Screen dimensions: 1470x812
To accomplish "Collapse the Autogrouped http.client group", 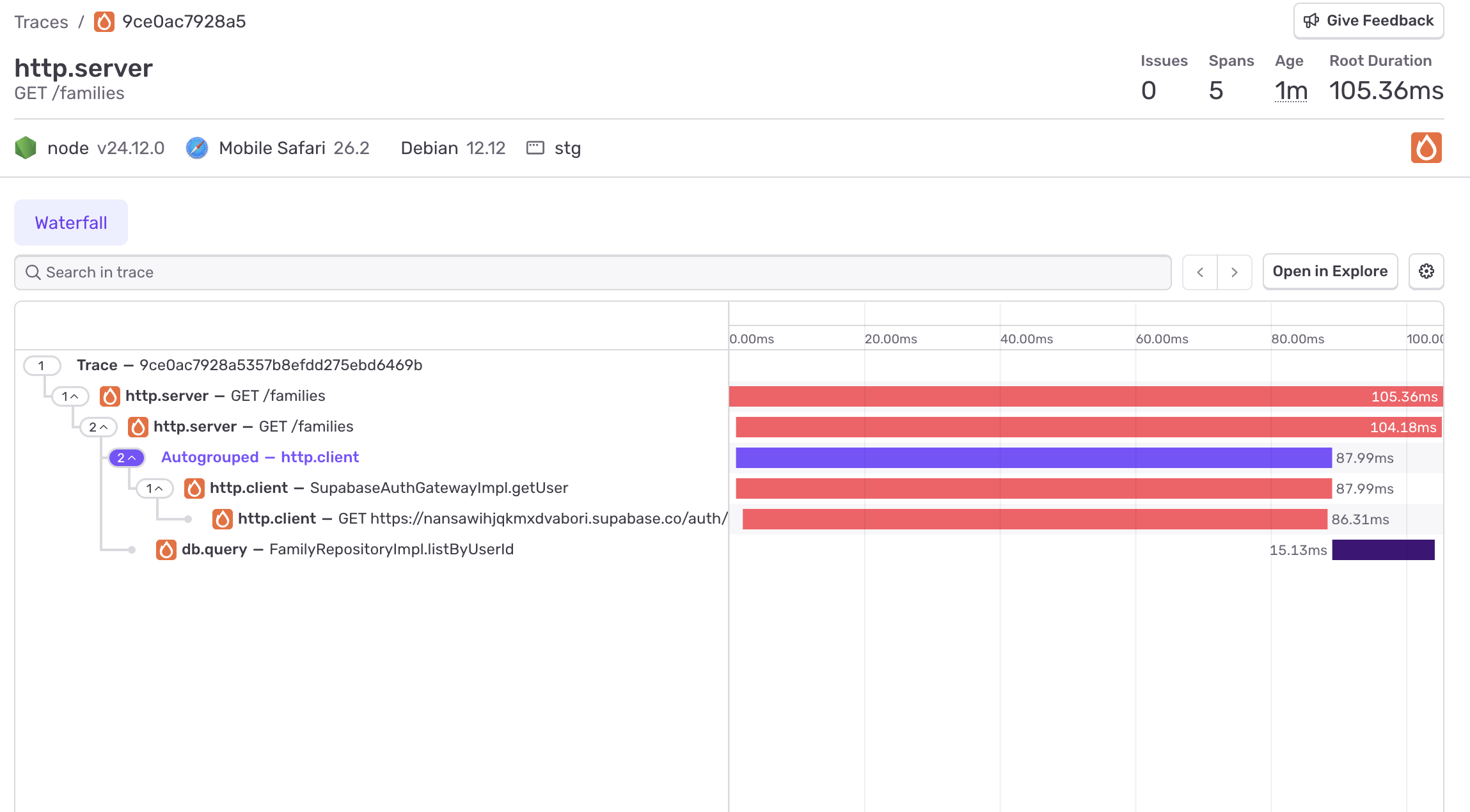I will pos(127,458).
